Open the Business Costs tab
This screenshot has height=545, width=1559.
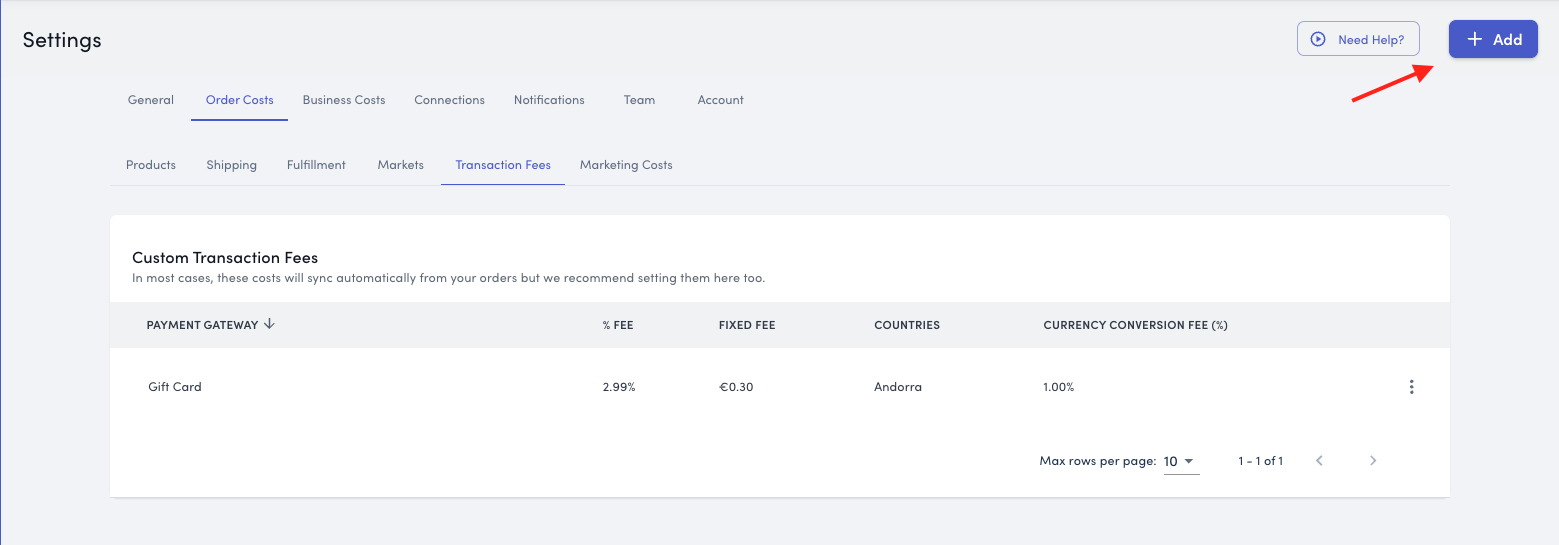(x=344, y=100)
